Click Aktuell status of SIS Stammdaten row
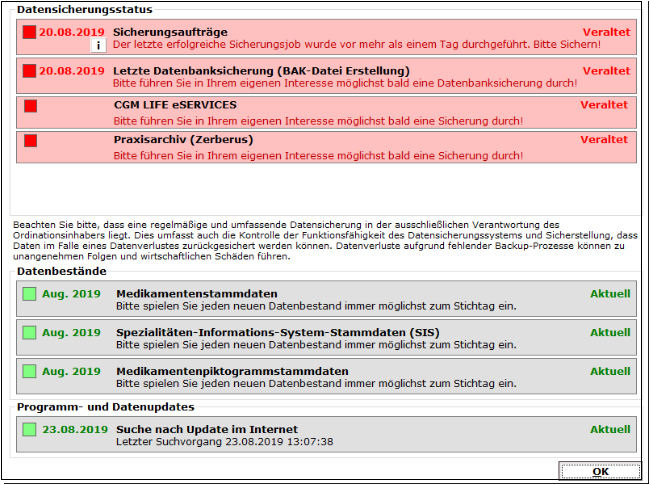Viewport: 650px width, 485px height. 610,332
